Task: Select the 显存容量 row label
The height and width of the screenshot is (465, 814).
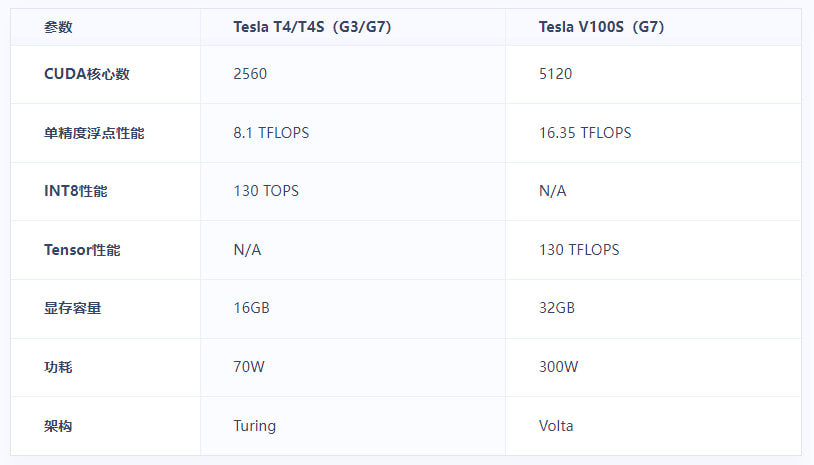Action: pyautogui.click(x=72, y=308)
